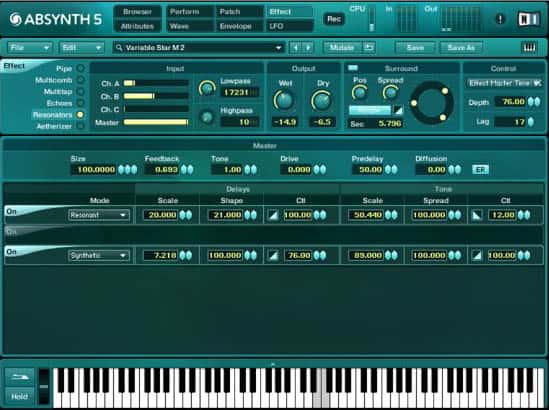Viewport: 549px width, 410px height.
Task: Click the surround path curve icon
Action: pos(398,110)
